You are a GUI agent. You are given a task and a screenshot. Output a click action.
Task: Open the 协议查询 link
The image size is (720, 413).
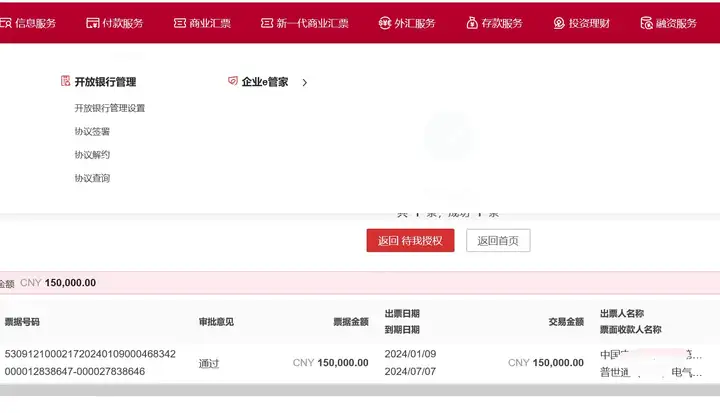click(92, 178)
